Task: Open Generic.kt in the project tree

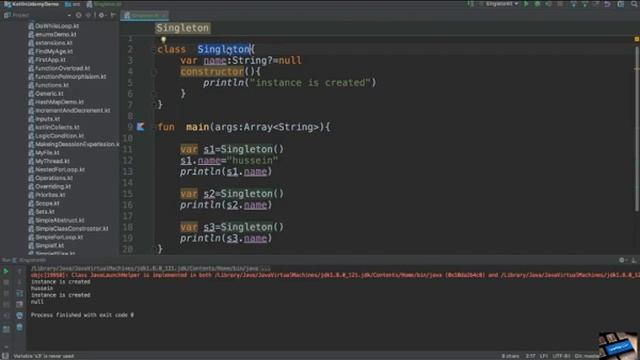Action: click(46, 93)
